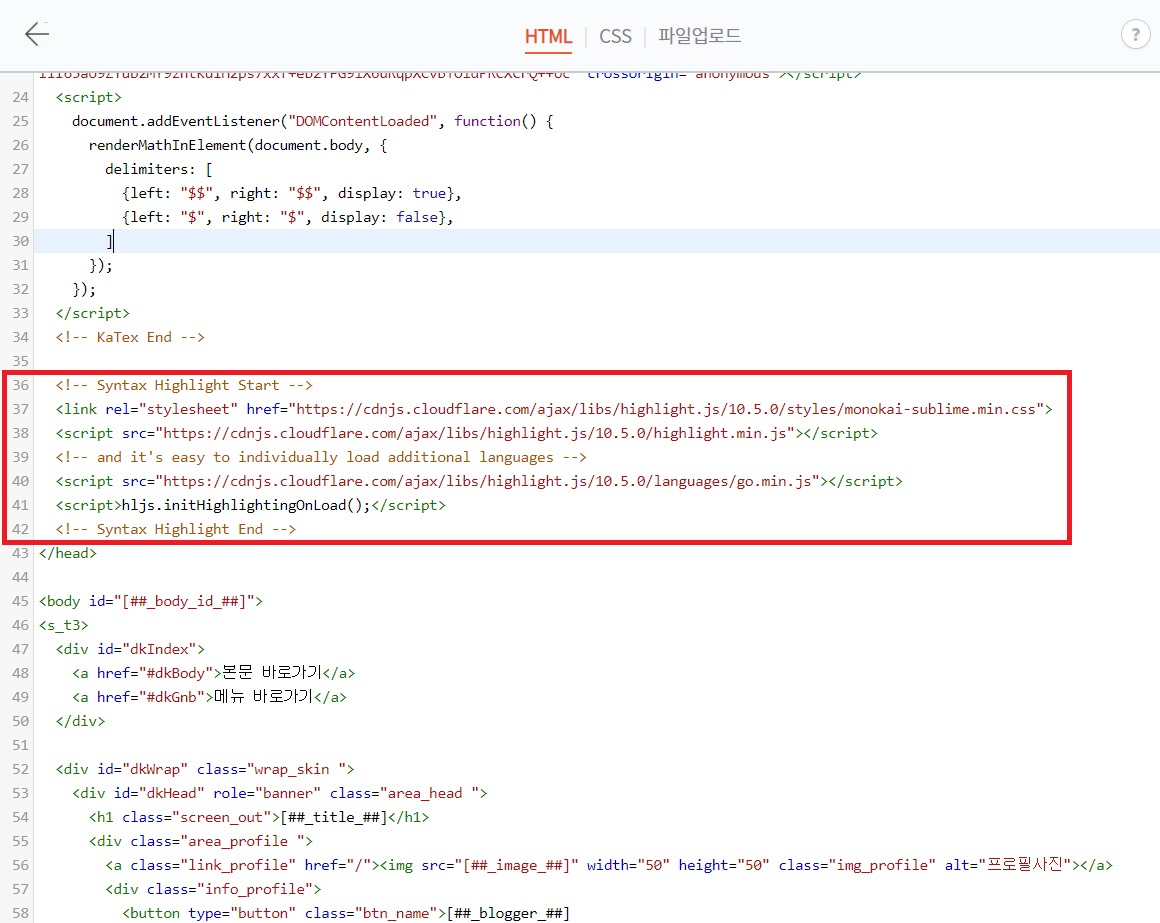Screen dimensions: 1160x923
Task: Click line number 24 in the gutter
Action: click(21, 98)
